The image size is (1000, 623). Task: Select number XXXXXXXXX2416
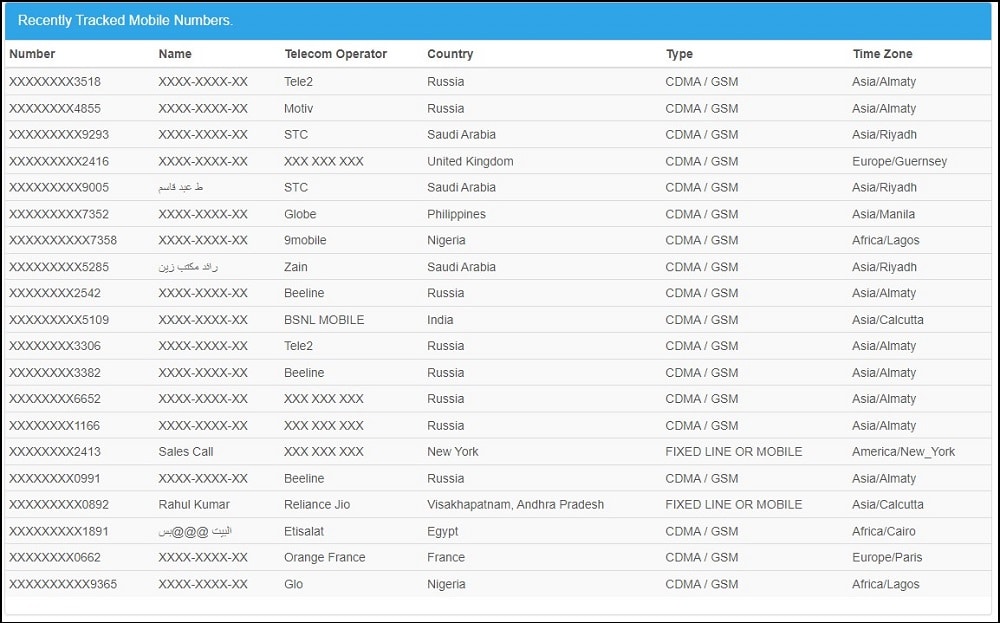[x=59, y=161]
